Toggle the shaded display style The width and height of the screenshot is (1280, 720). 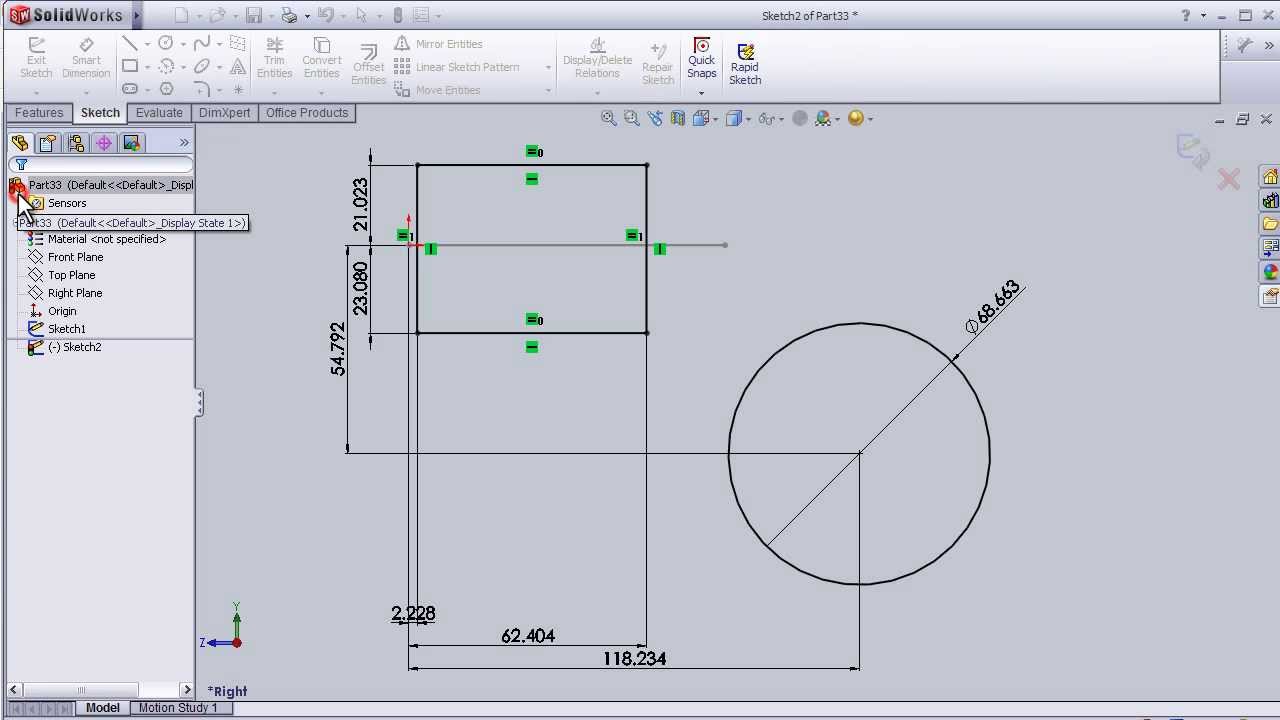click(x=737, y=118)
